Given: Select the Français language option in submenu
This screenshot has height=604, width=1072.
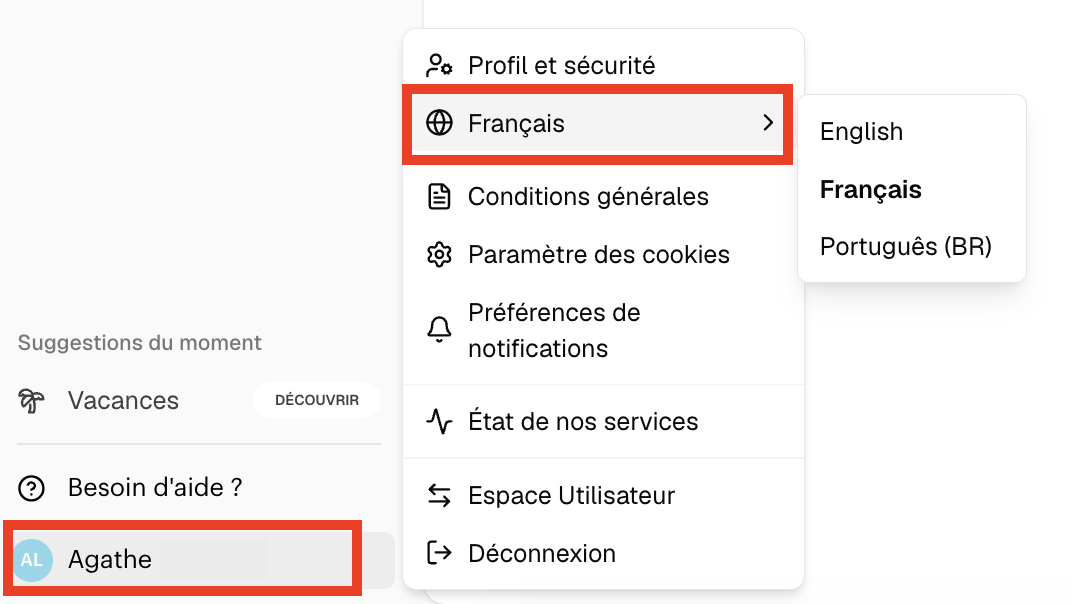Looking at the screenshot, I should tap(870, 190).
